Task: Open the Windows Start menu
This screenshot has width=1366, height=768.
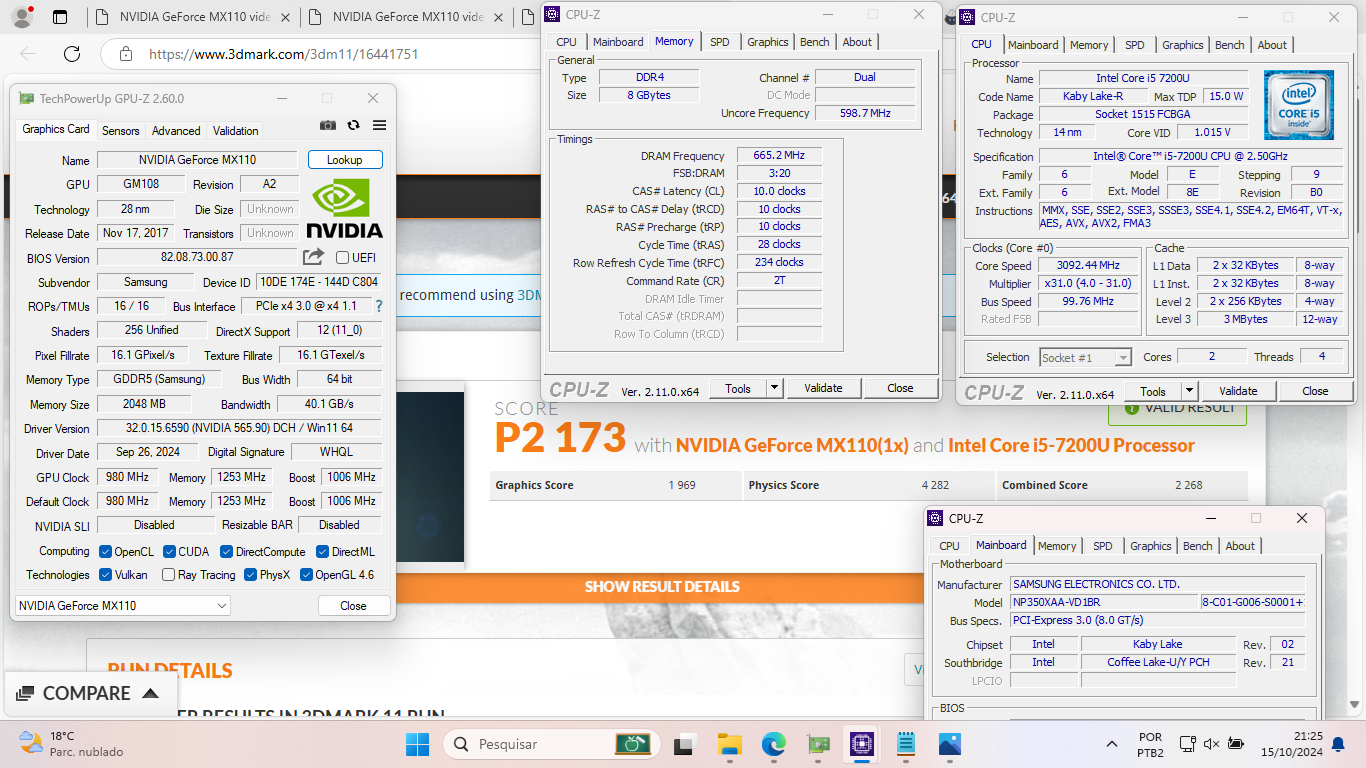Action: [417, 744]
